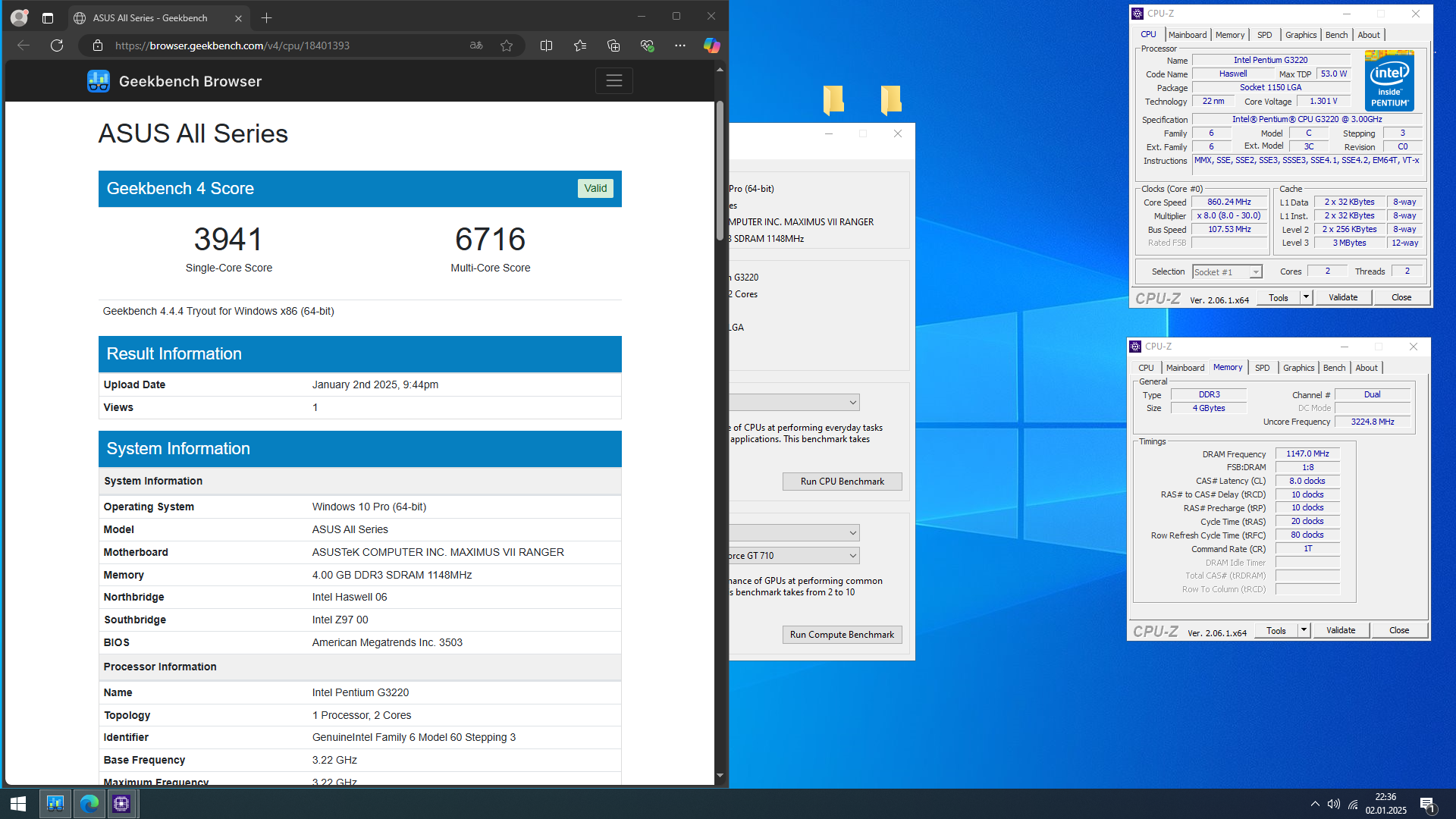Open the volume speaker tray icon

coord(1334,804)
